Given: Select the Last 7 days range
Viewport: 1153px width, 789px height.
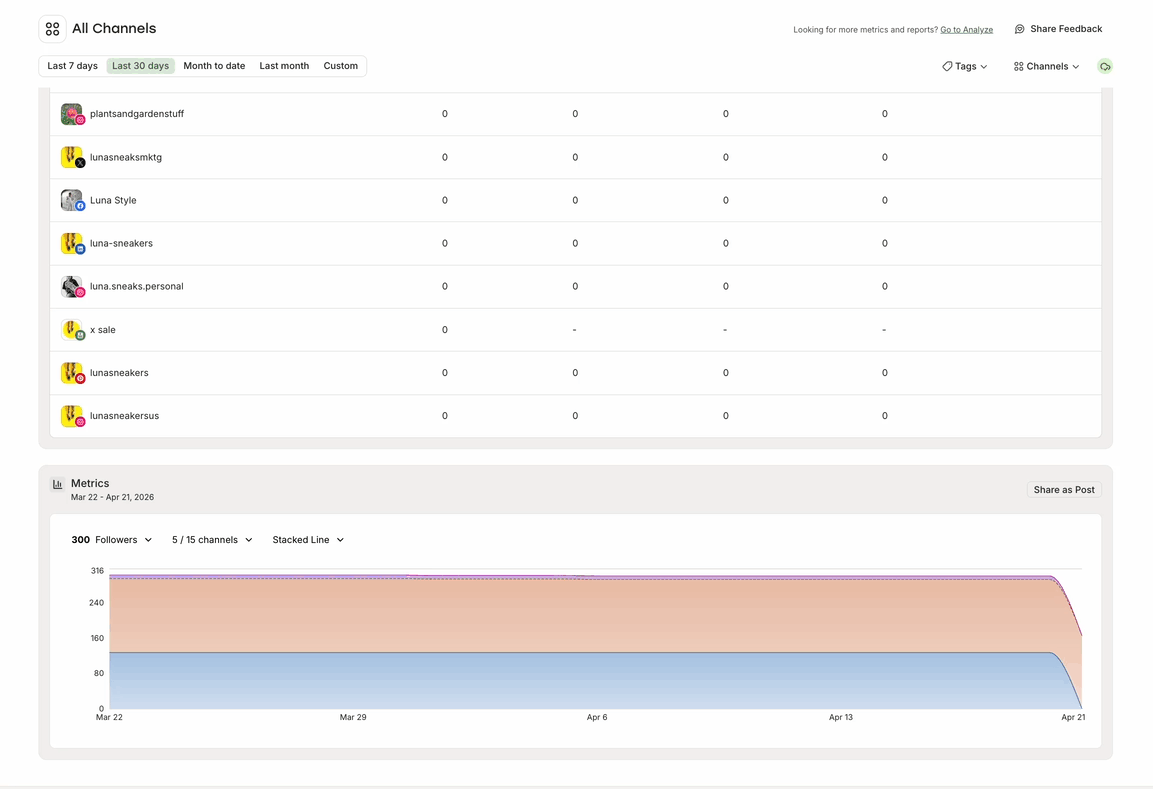Looking at the screenshot, I should [72, 65].
